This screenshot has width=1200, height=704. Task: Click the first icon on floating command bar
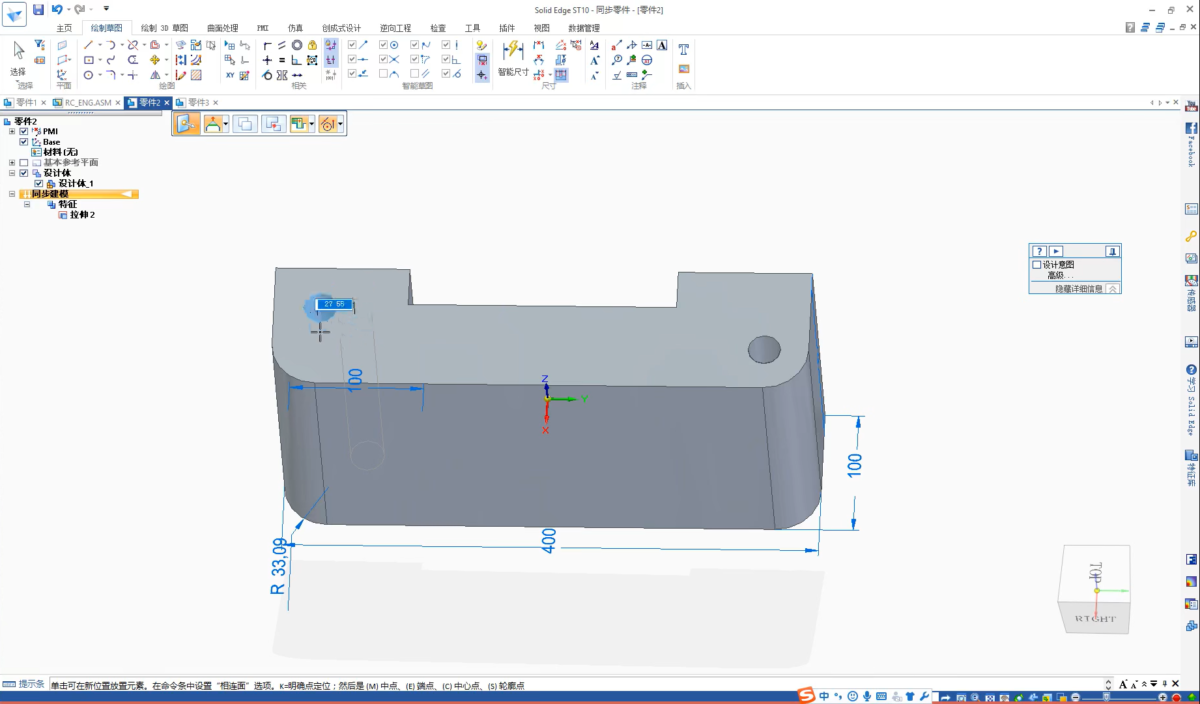[186, 124]
